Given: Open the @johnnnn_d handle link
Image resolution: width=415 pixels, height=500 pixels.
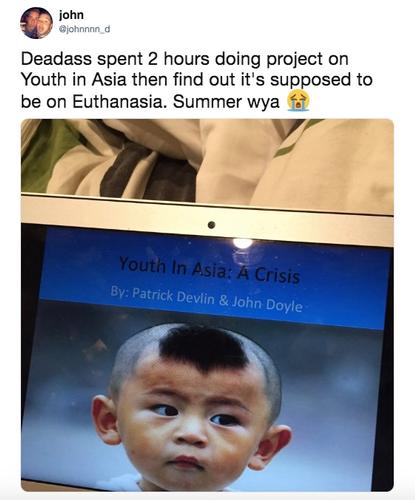Looking at the screenshot, I should tap(85, 29).
